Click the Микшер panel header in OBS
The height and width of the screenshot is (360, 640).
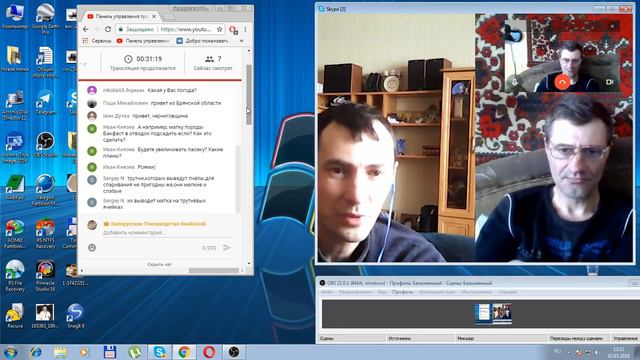point(501,338)
